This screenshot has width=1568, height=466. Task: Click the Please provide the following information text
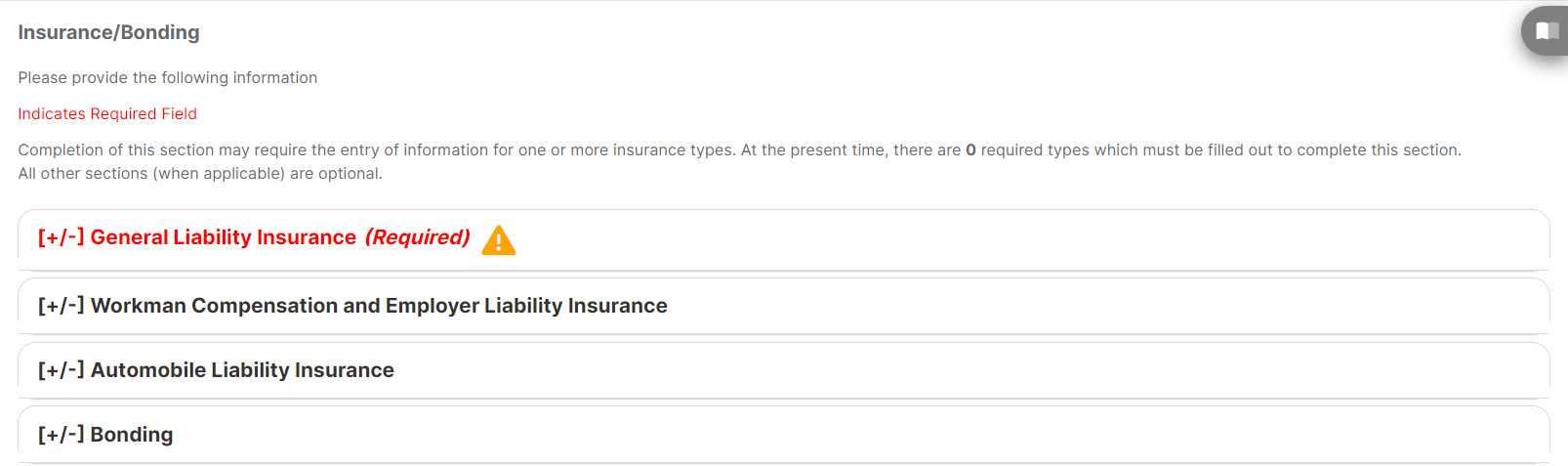(168, 77)
